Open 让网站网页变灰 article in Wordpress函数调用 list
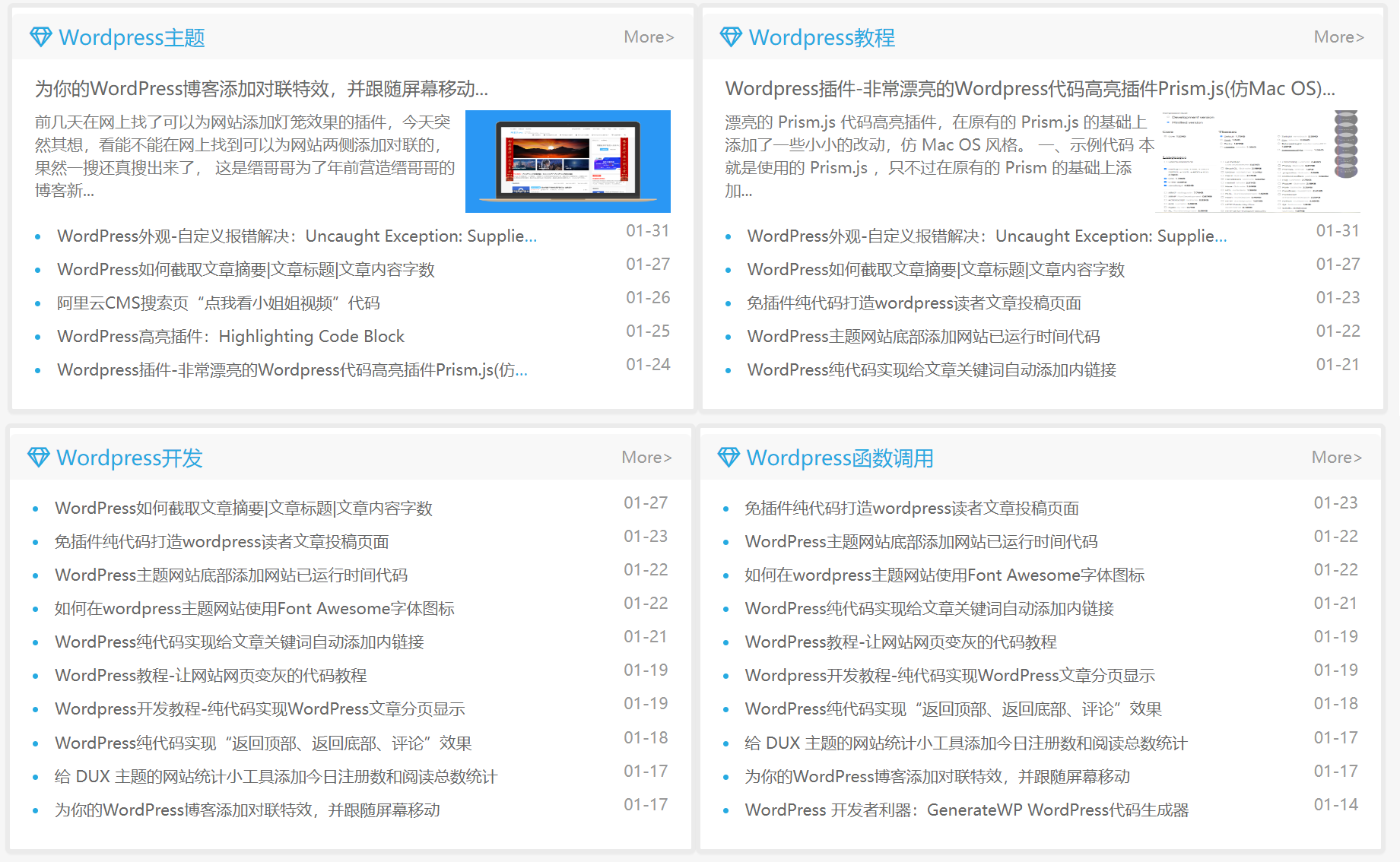This screenshot has width=1400, height=862. tap(900, 642)
